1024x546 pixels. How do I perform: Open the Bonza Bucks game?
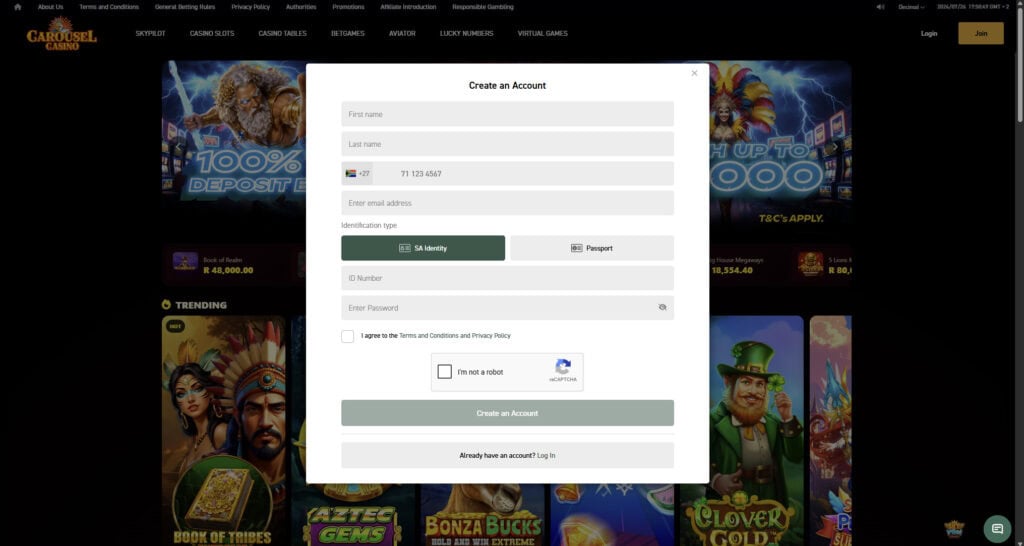click(482, 515)
